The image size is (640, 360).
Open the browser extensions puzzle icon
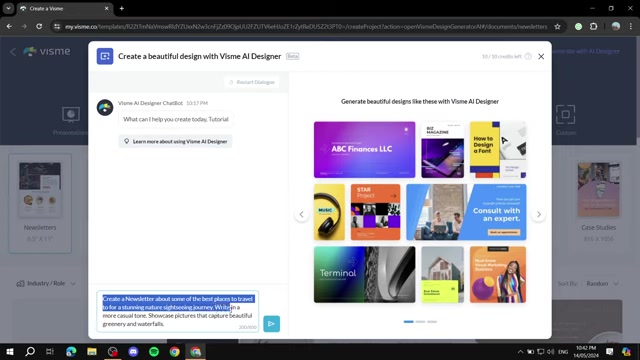tap(593, 27)
